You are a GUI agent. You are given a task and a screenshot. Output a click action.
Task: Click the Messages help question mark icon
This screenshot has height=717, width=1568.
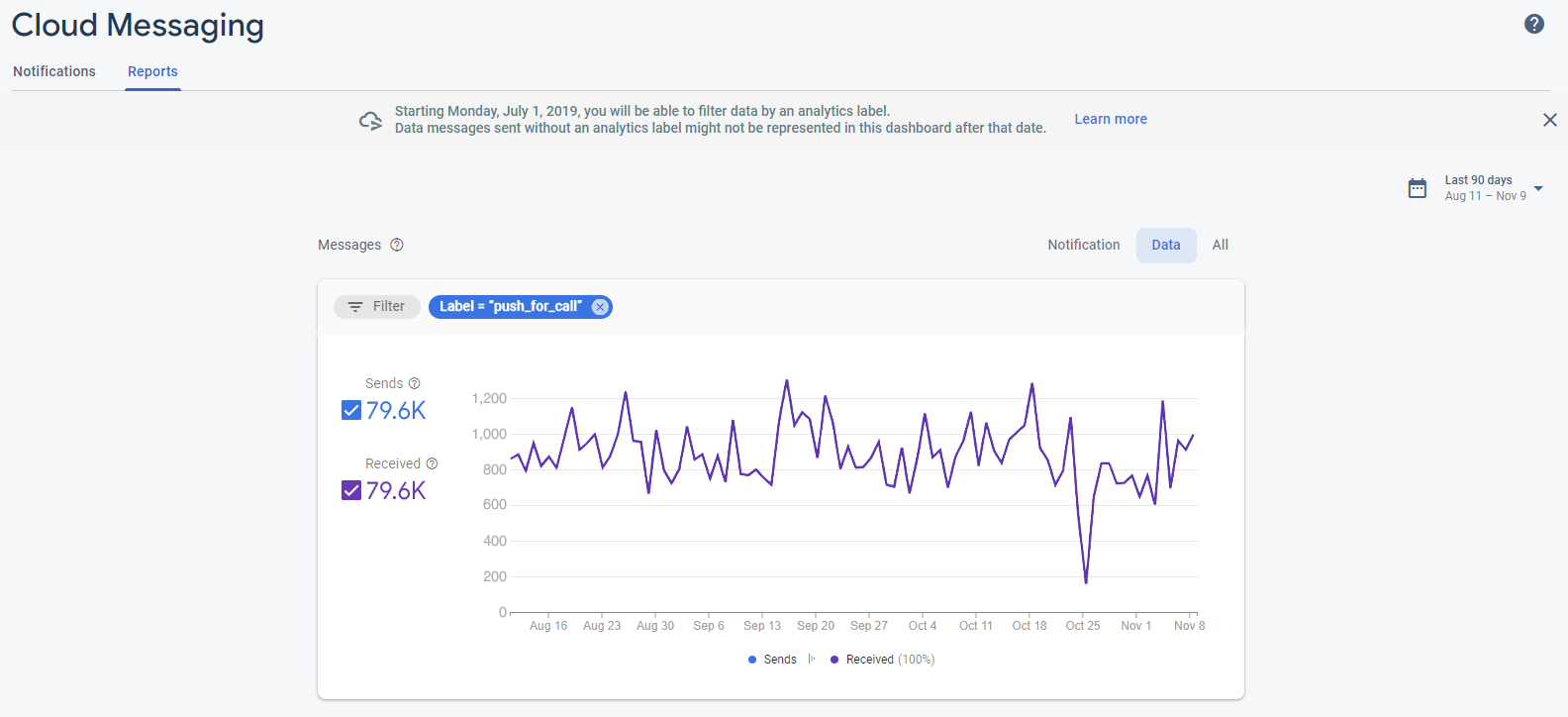(x=397, y=245)
